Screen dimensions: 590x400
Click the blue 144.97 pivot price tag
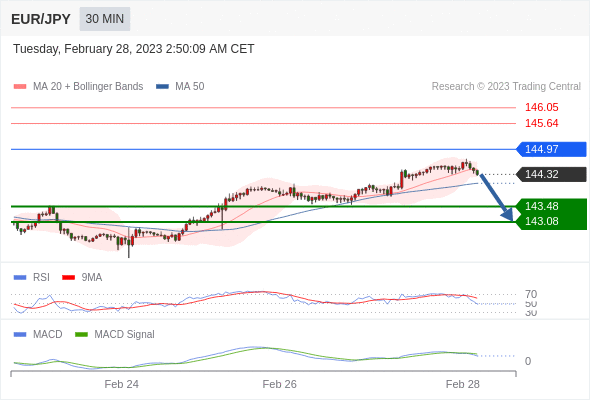tap(551, 149)
